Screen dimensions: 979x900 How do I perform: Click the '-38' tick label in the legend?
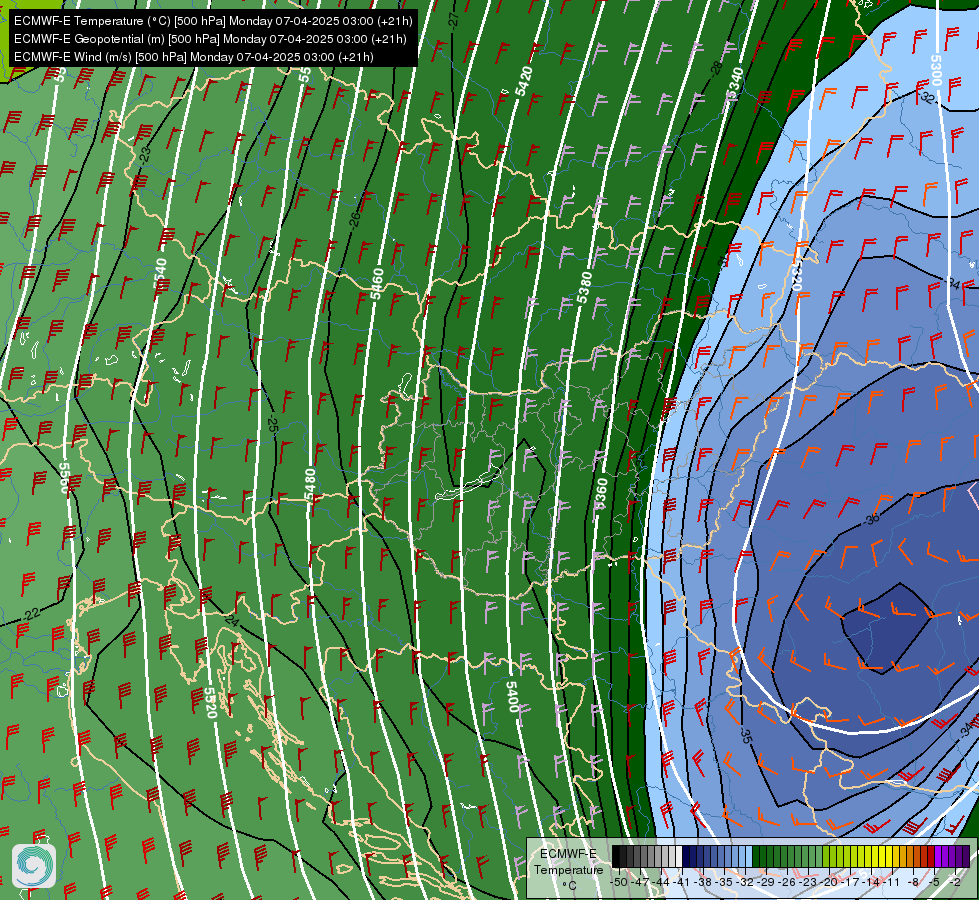[703, 883]
